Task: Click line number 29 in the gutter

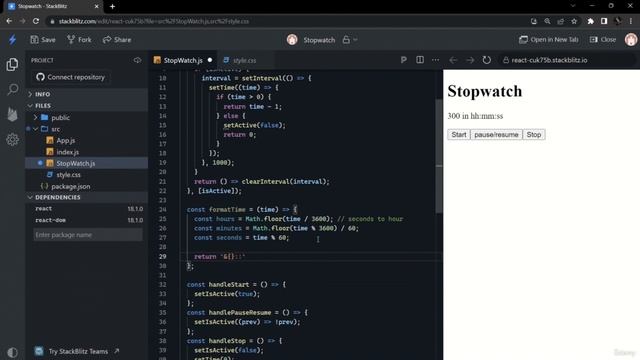Action: click(162, 257)
